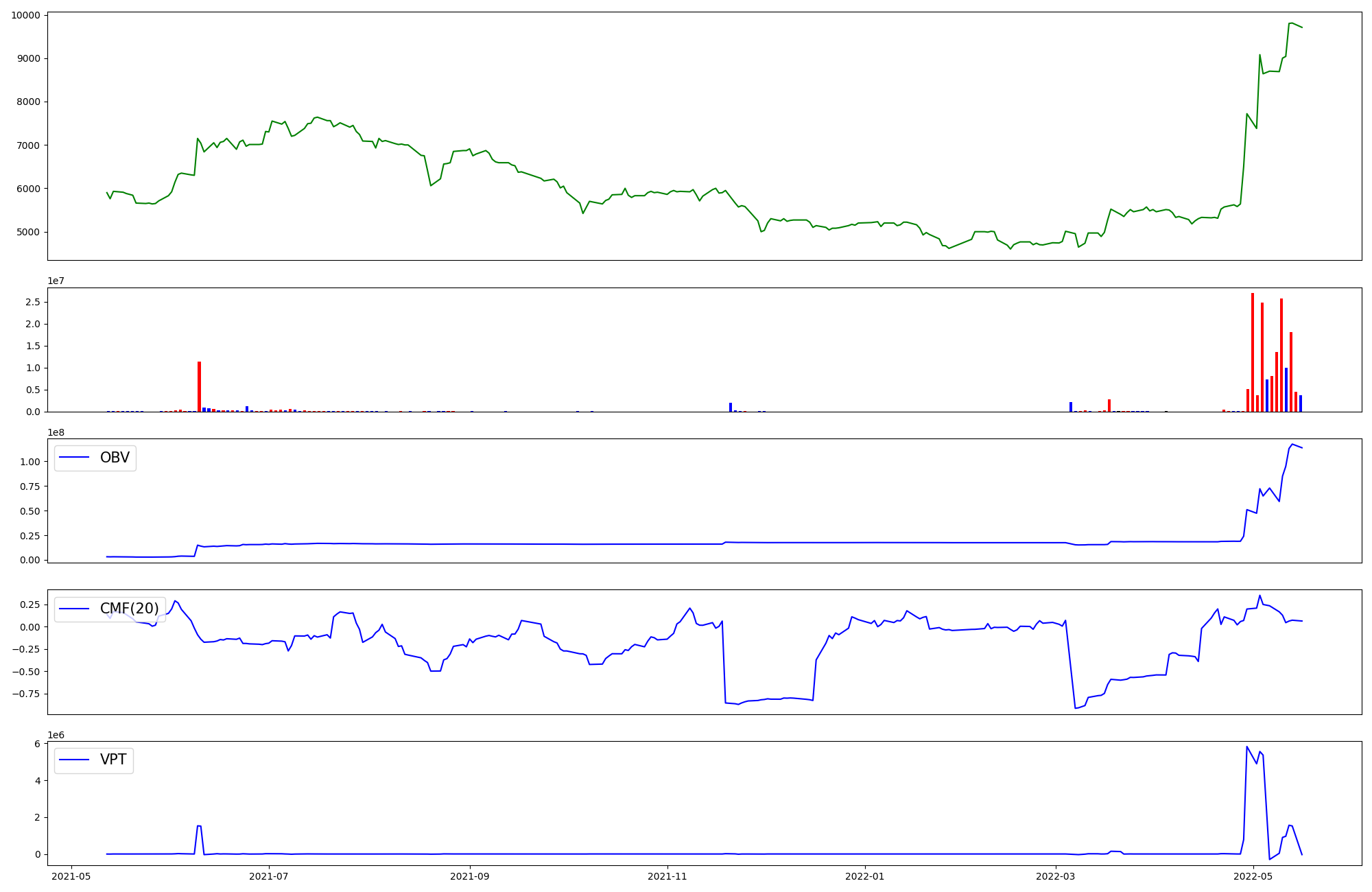Select the 2022-03 date tick label
This screenshot has width=1372, height=892.
pos(1056,876)
